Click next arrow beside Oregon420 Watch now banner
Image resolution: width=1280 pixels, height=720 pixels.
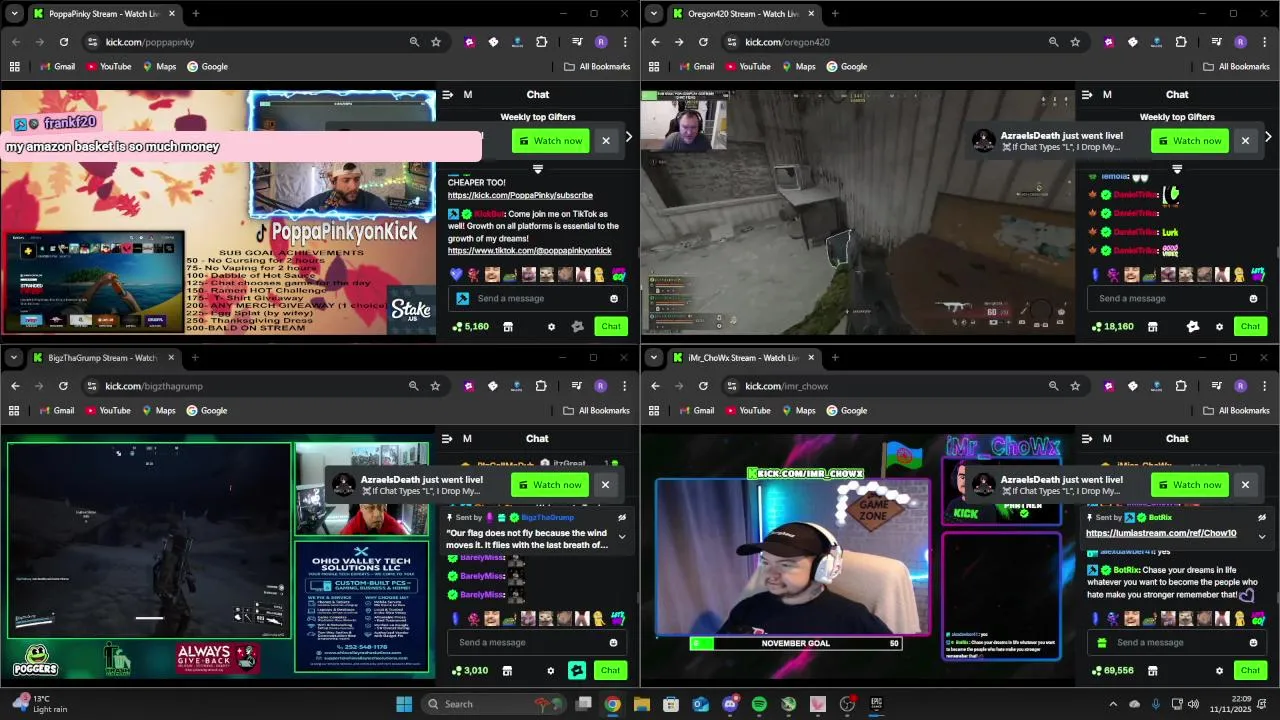point(1268,136)
